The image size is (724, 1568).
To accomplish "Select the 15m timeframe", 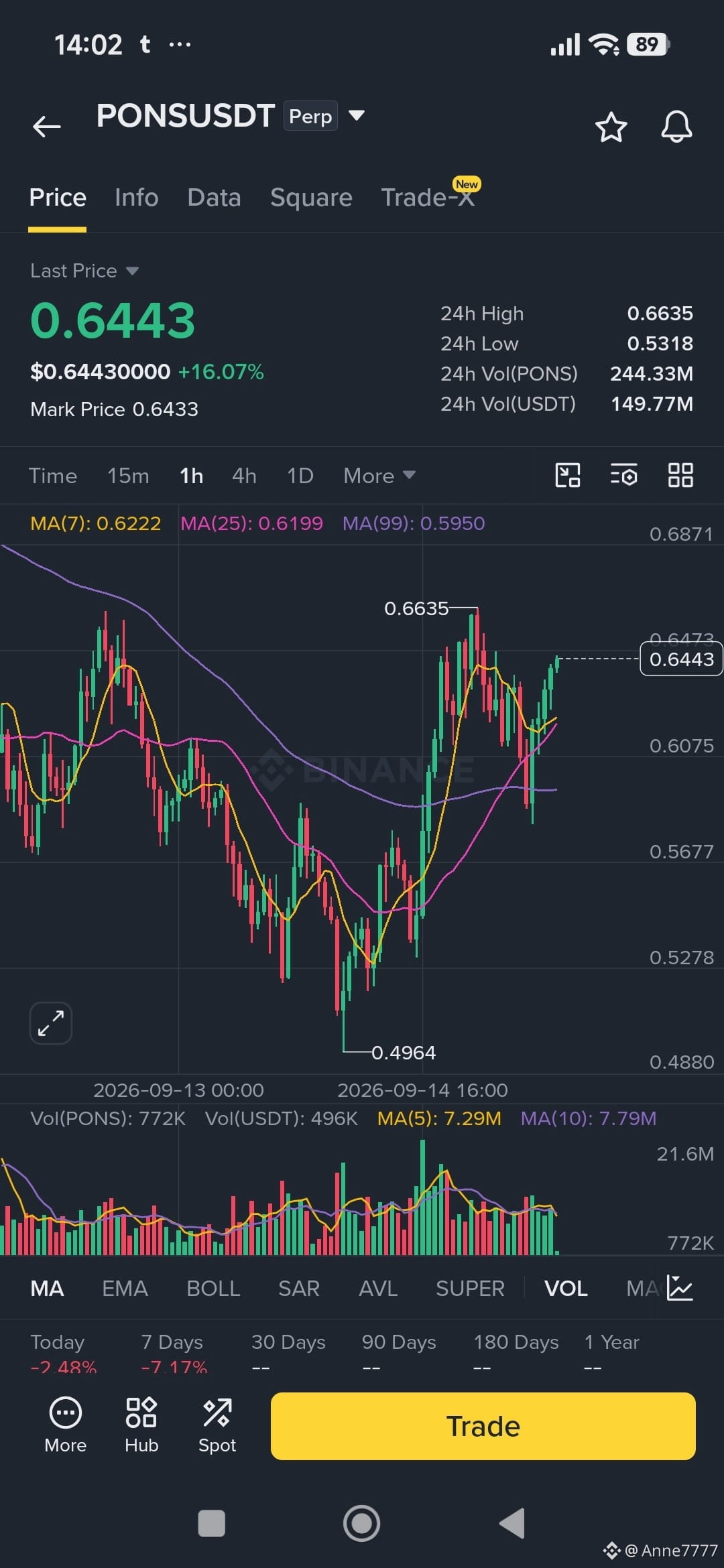I will coord(128,476).
